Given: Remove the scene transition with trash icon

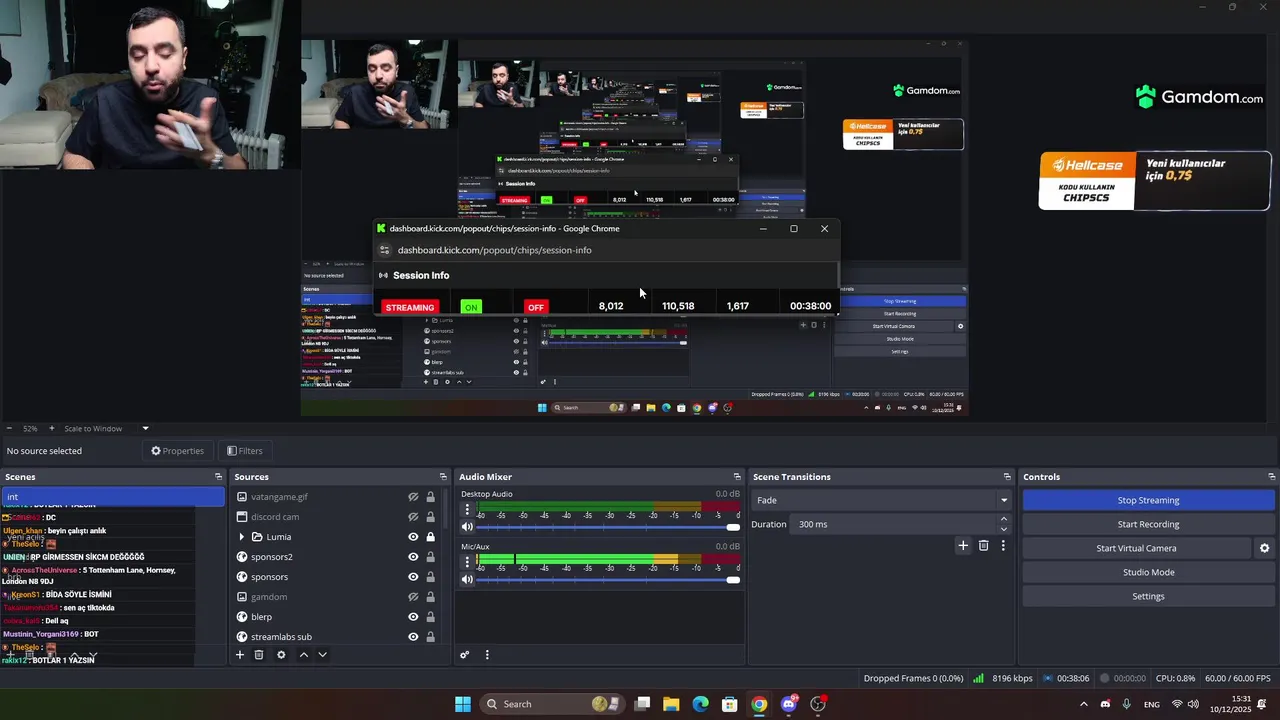Looking at the screenshot, I should coord(984,545).
